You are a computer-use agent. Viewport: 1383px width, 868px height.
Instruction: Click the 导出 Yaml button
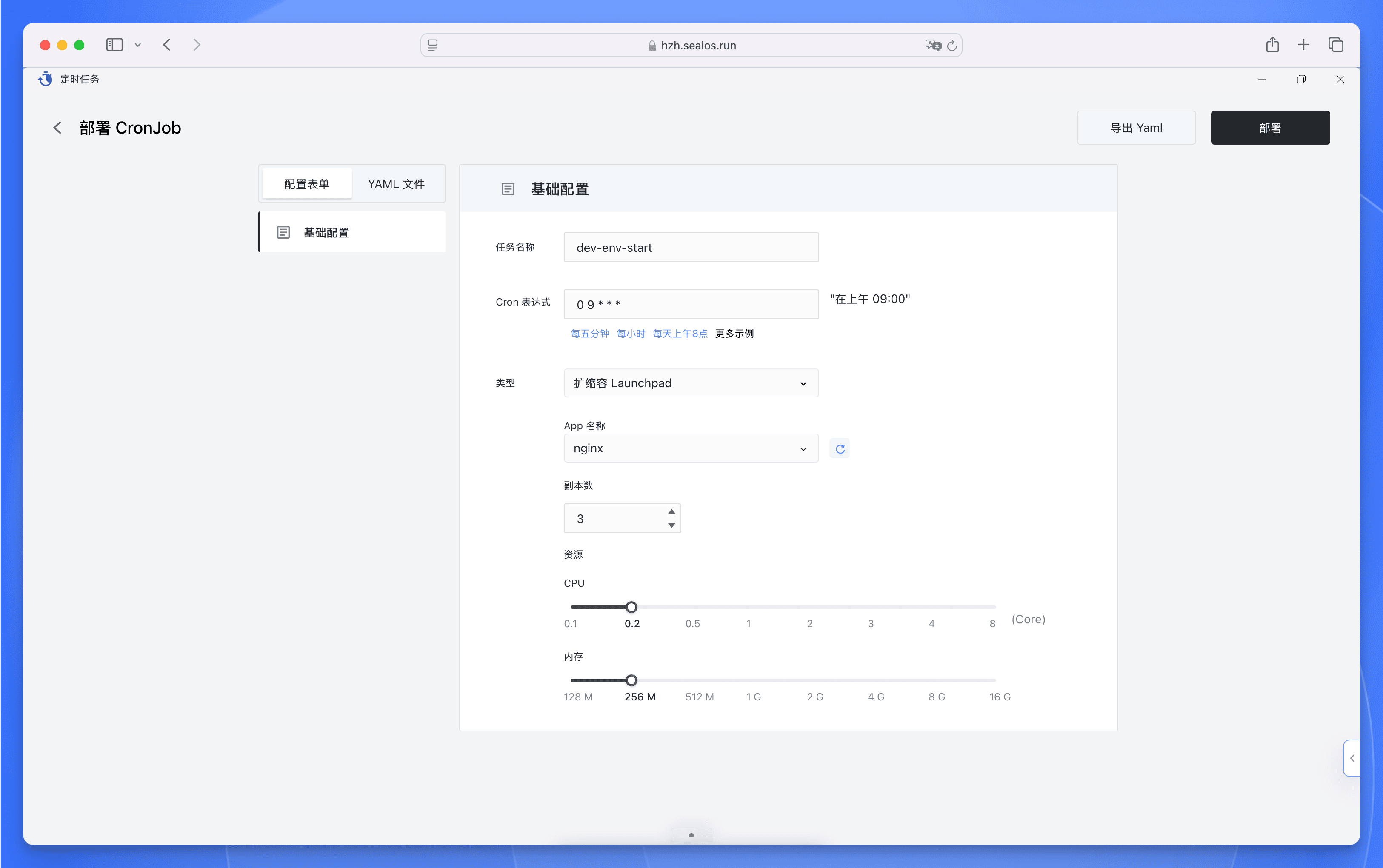(1136, 128)
